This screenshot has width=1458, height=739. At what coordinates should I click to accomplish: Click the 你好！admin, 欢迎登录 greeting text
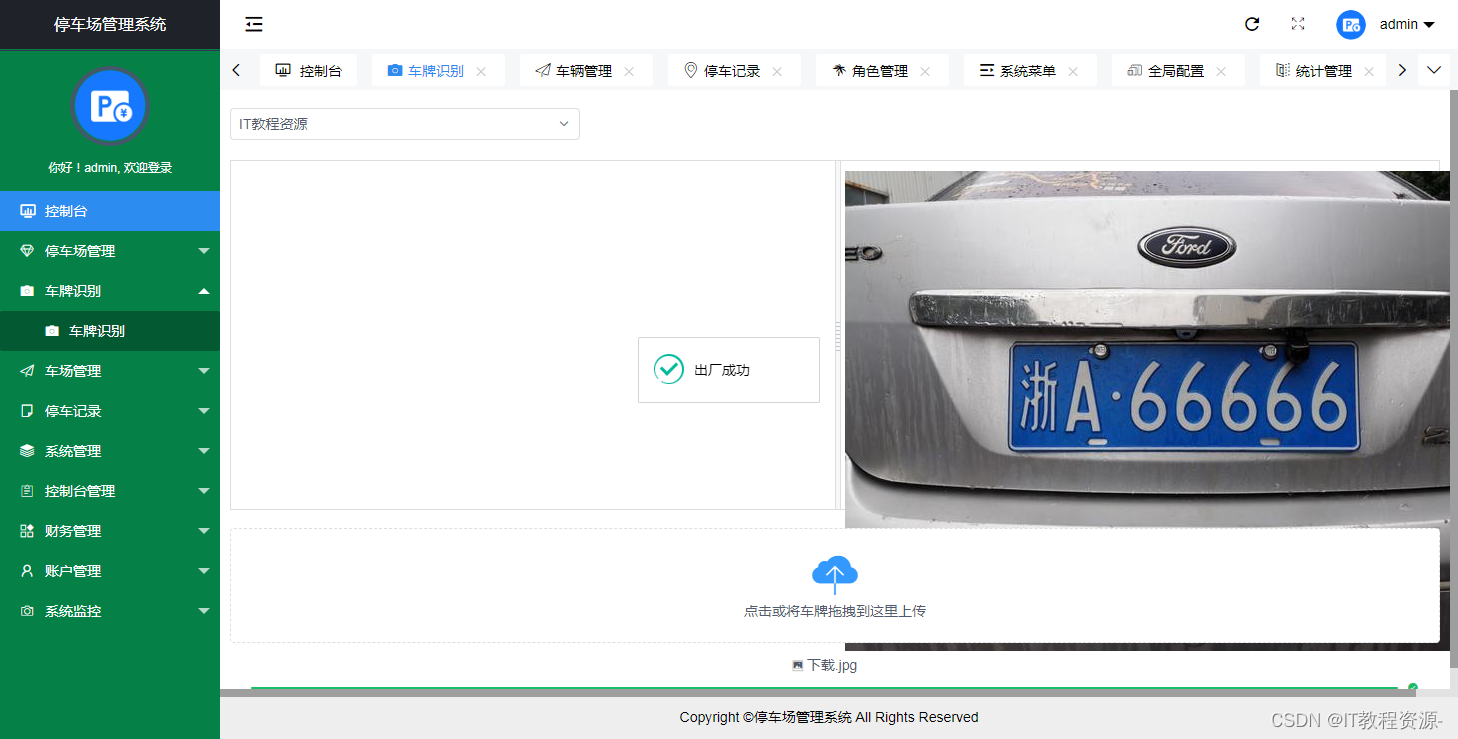[110, 168]
